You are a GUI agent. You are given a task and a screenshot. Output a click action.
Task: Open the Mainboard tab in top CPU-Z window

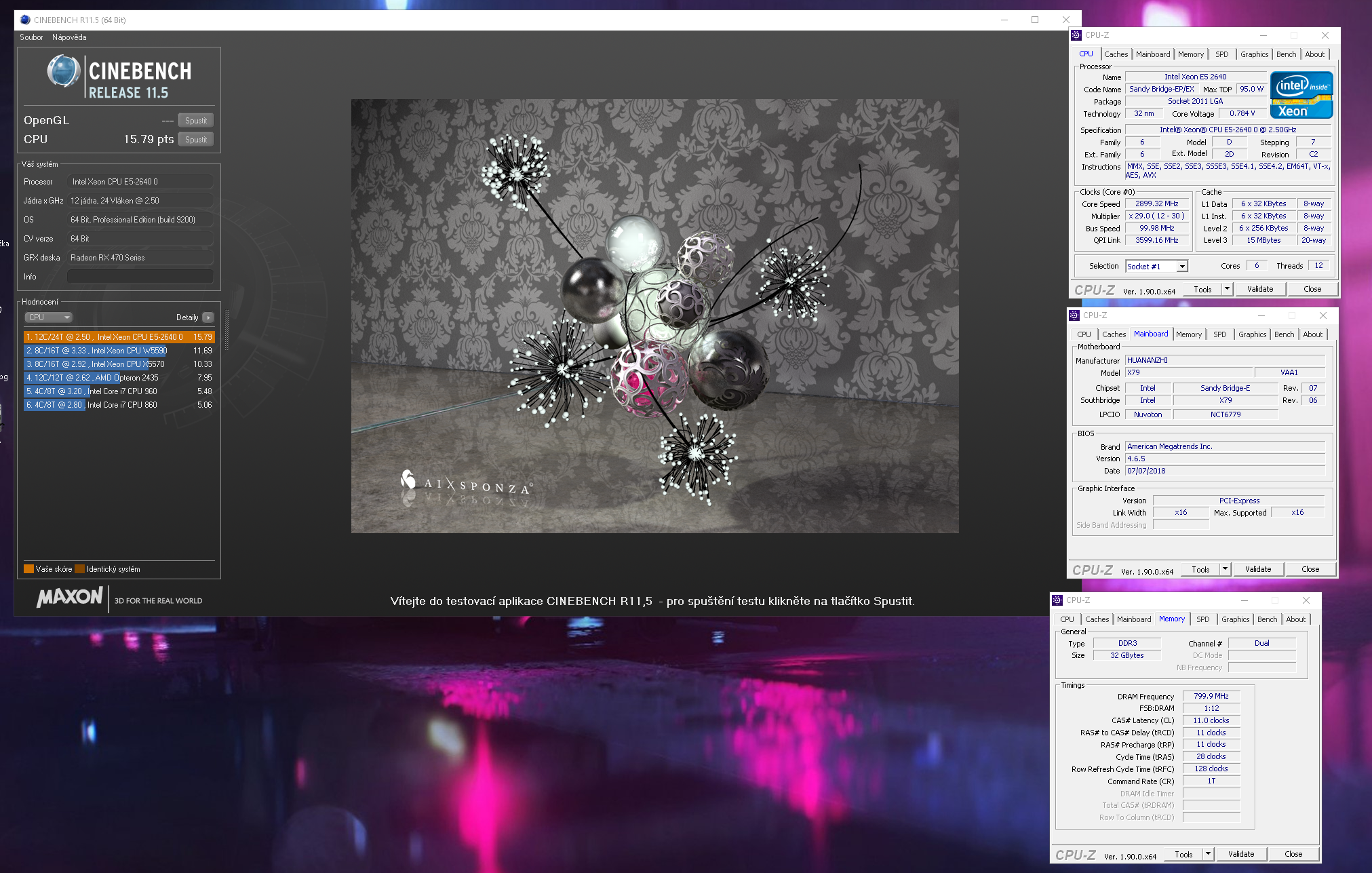point(1153,54)
